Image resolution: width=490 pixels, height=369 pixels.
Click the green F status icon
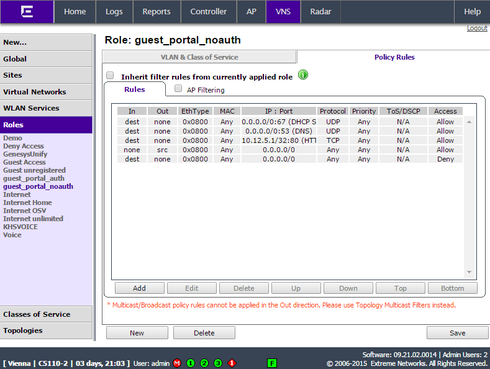point(272,363)
